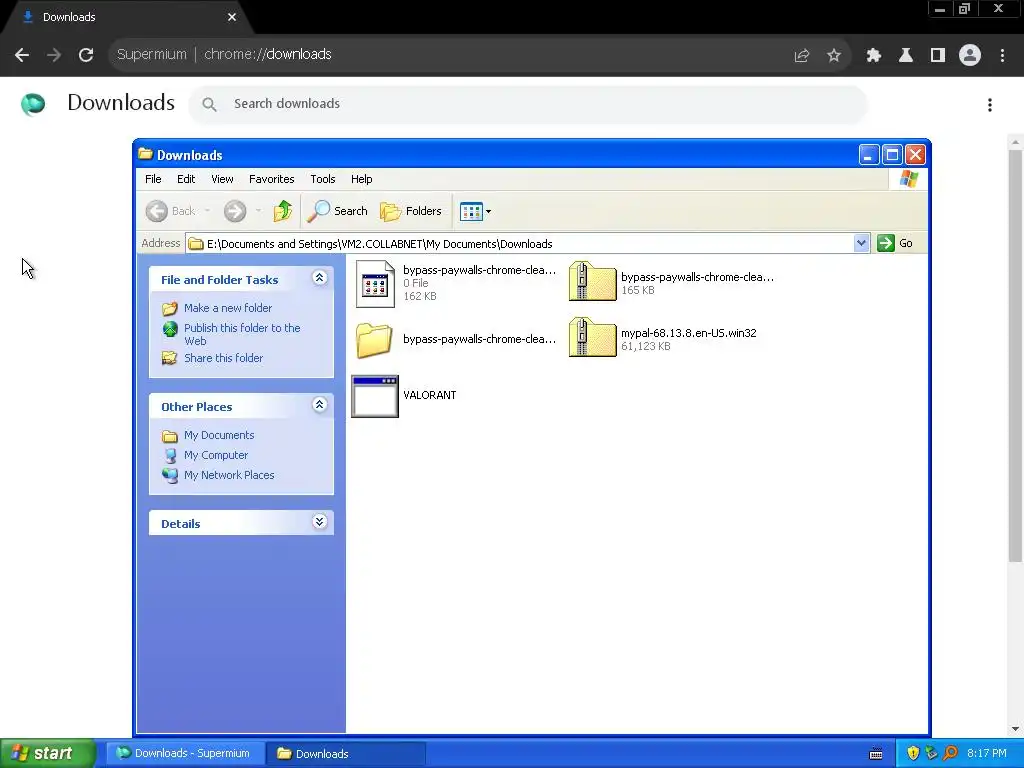Image resolution: width=1024 pixels, height=768 pixels.
Task: Go to My Network Places
Action: [229, 475]
